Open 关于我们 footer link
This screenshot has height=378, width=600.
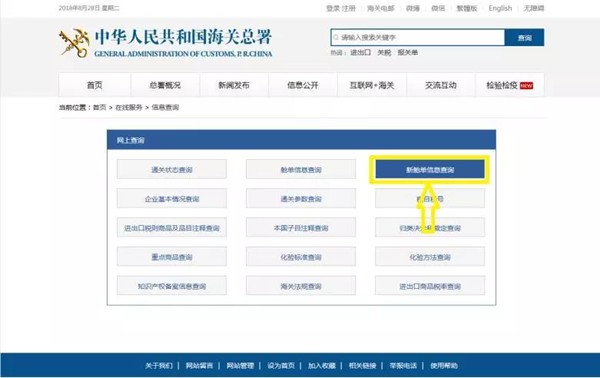158,366
